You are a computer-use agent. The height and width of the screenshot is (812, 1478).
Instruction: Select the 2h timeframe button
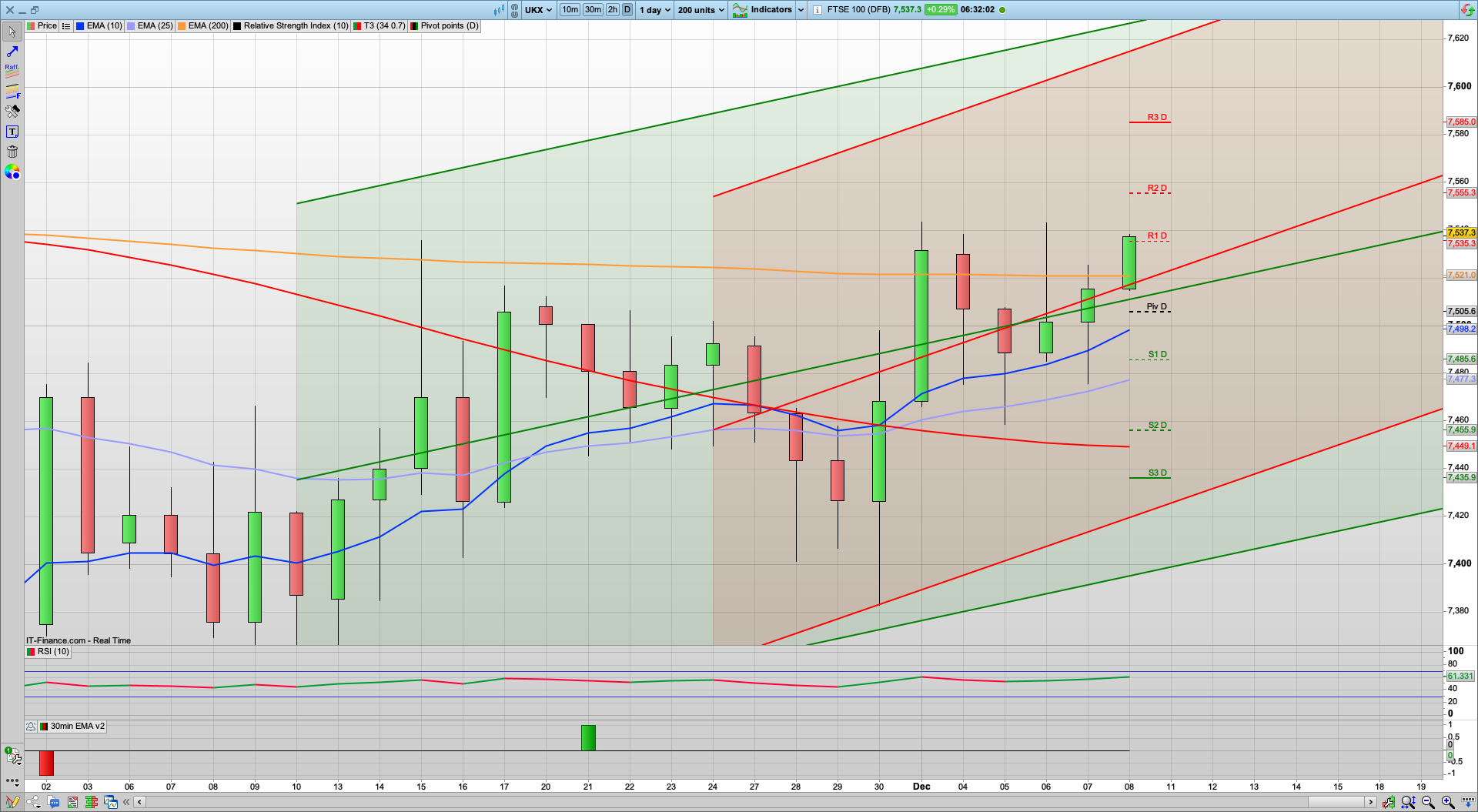click(x=613, y=10)
